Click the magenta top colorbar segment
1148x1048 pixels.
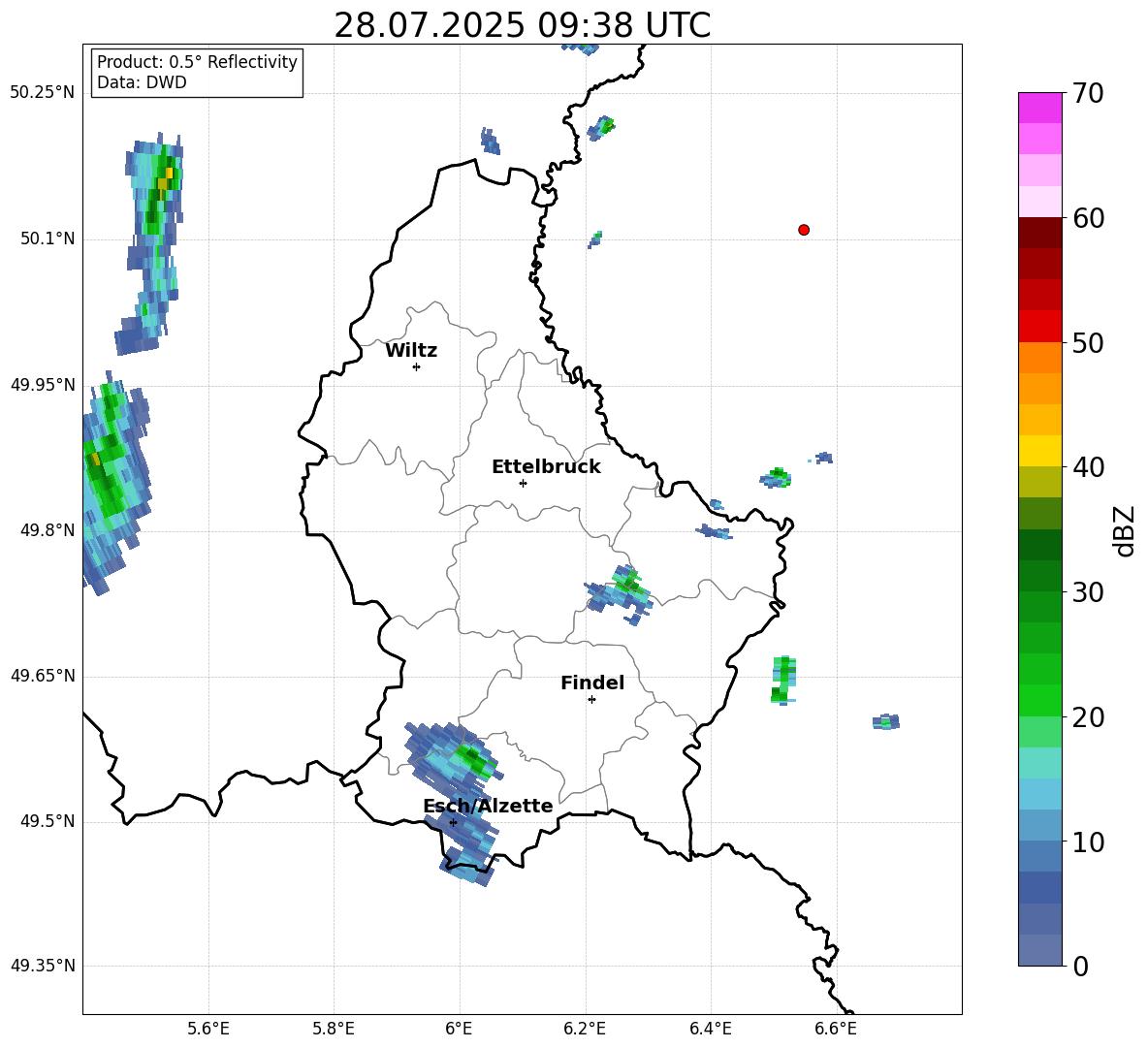click(x=1039, y=108)
